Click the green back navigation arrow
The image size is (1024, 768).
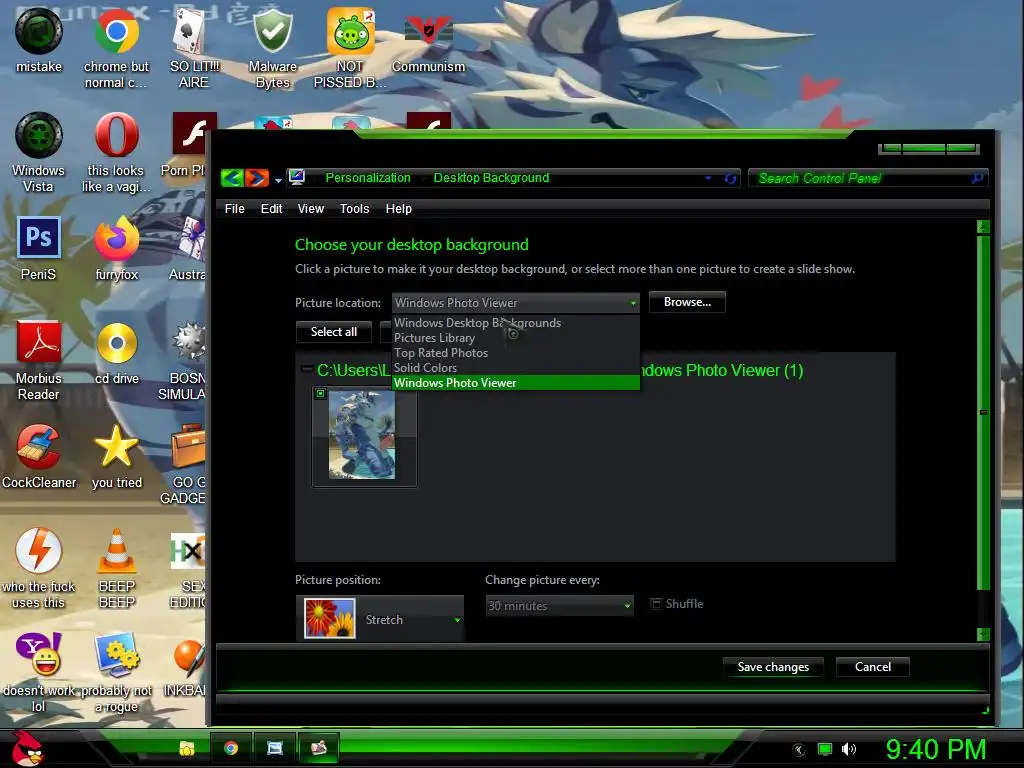[x=232, y=178]
